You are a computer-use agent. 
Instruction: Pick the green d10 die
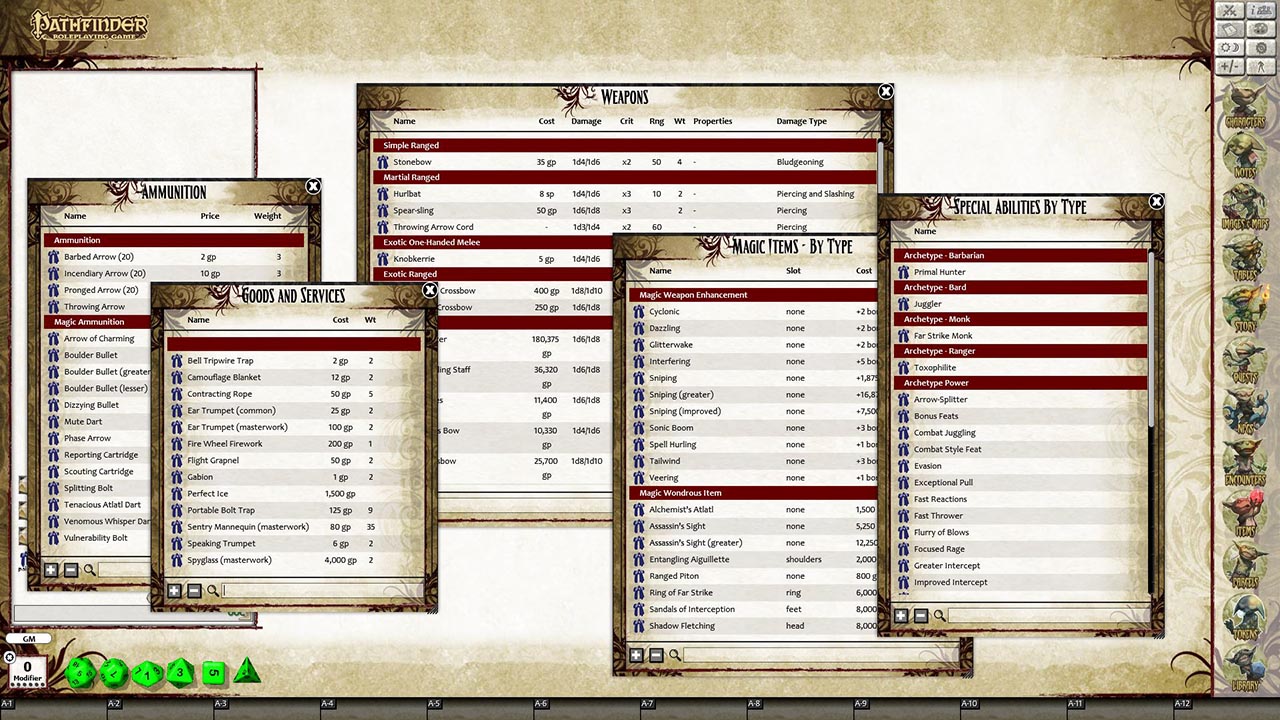coord(148,672)
